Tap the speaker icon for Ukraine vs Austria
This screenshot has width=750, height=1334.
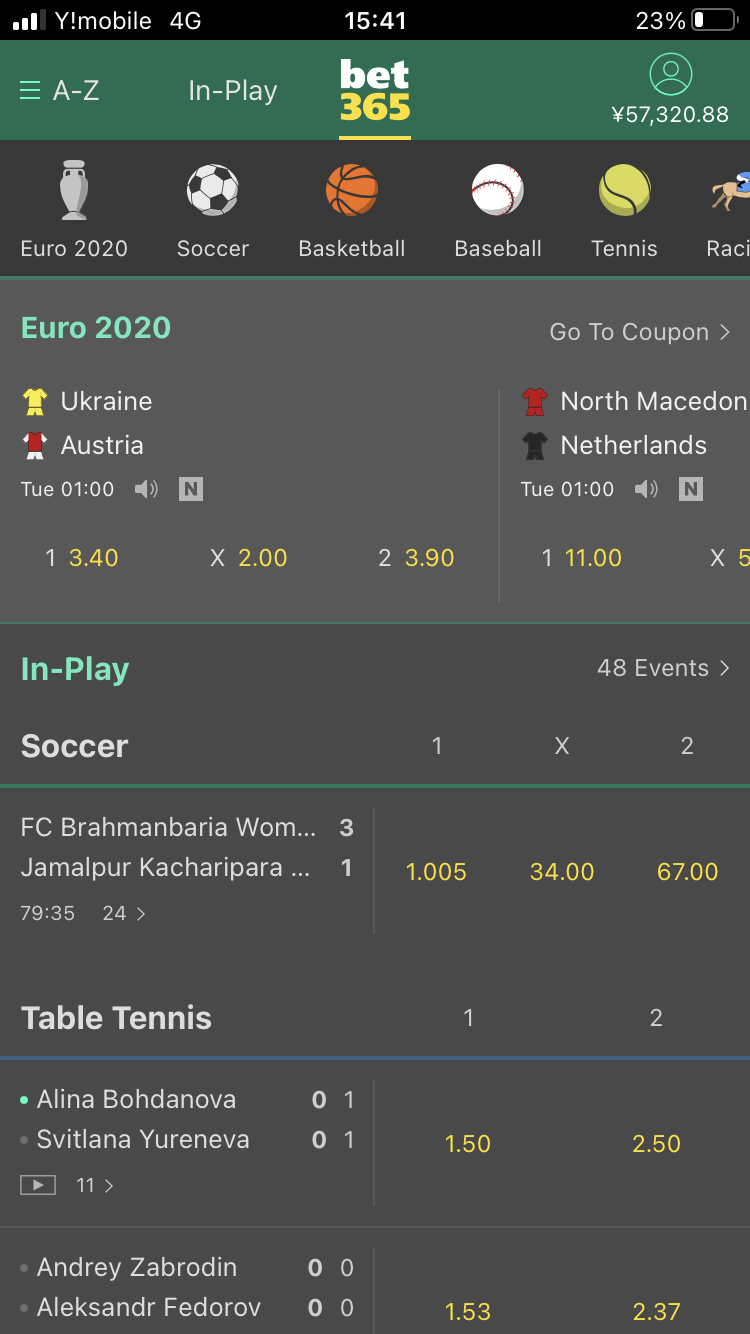pyautogui.click(x=147, y=489)
